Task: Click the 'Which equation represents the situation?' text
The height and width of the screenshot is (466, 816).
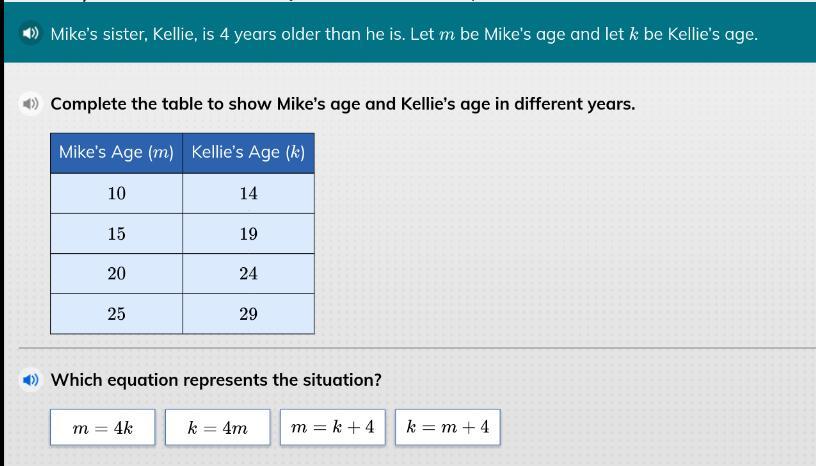Action: pyautogui.click(x=216, y=380)
